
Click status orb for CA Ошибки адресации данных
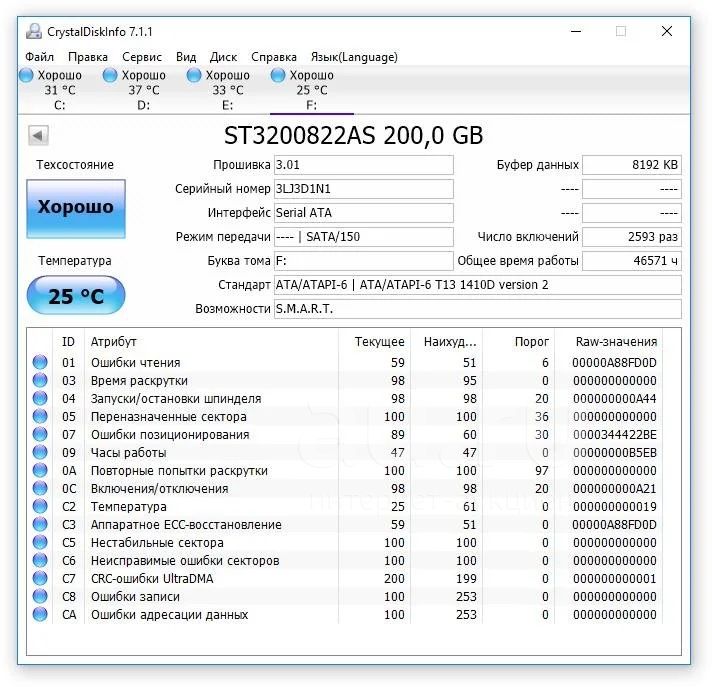40,614
